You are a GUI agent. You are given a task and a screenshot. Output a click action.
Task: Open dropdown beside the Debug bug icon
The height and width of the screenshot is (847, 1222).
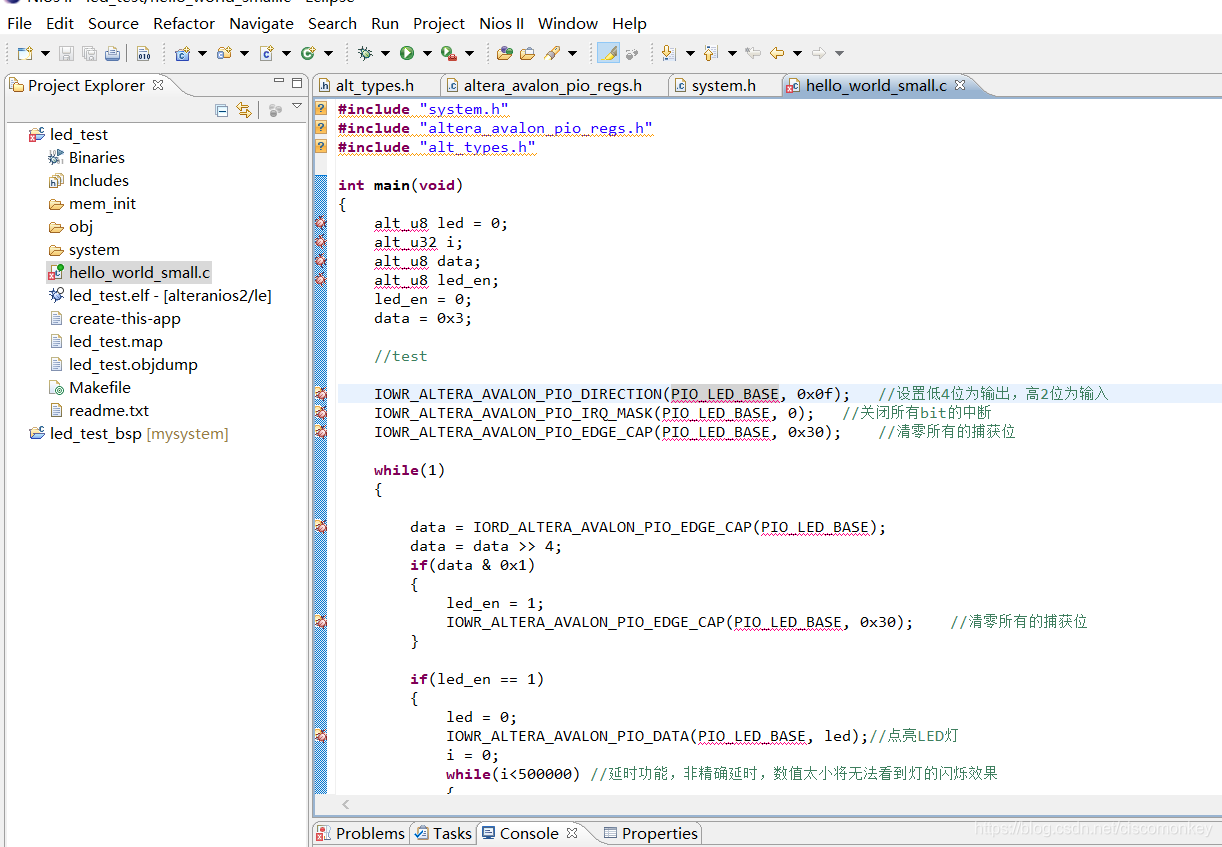pos(385,54)
